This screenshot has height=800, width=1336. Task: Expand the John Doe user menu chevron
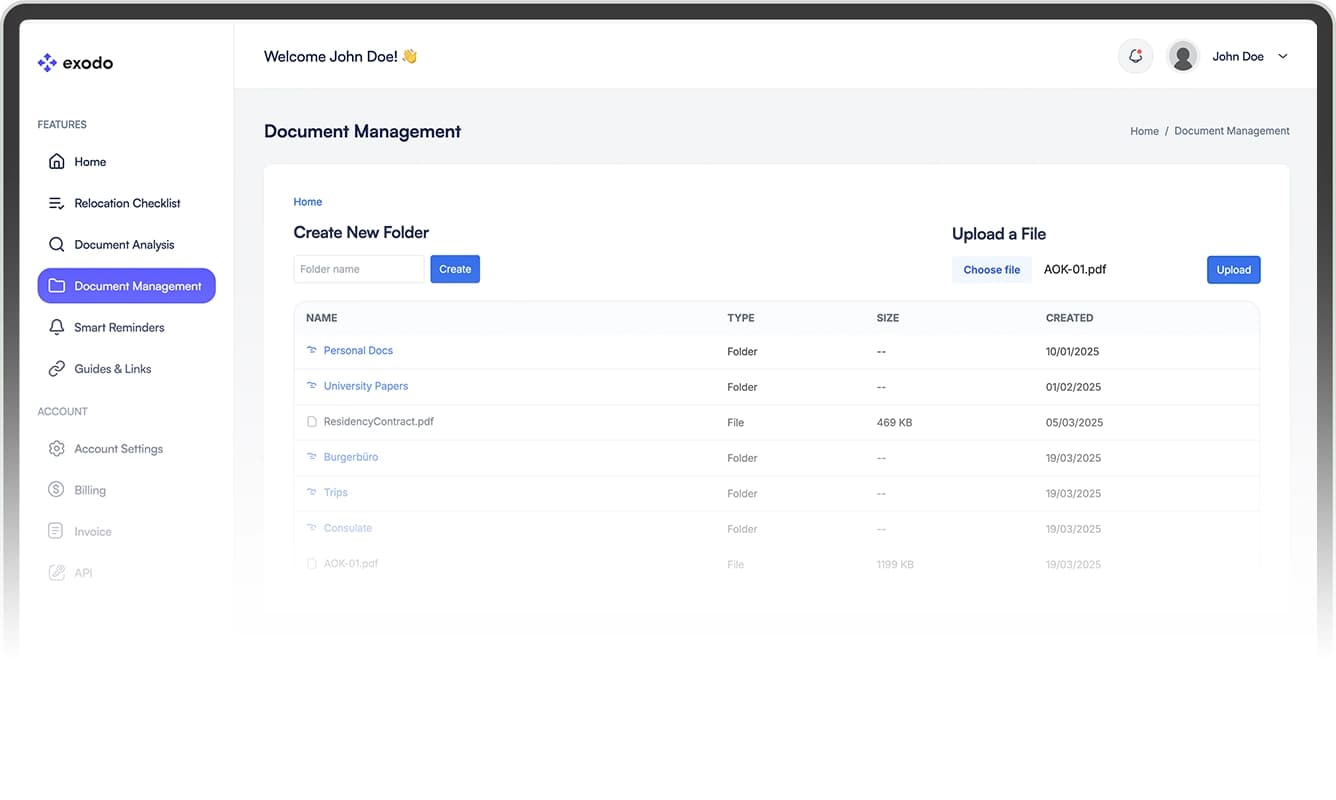pyautogui.click(x=1283, y=56)
